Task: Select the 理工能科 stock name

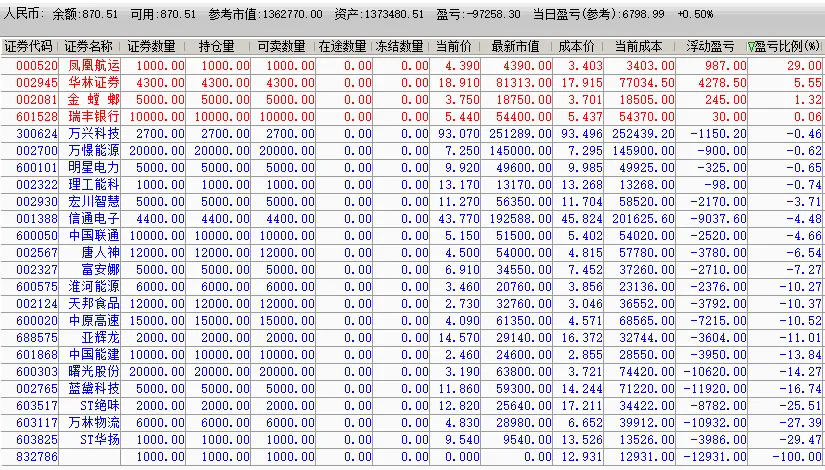Action: point(94,185)
